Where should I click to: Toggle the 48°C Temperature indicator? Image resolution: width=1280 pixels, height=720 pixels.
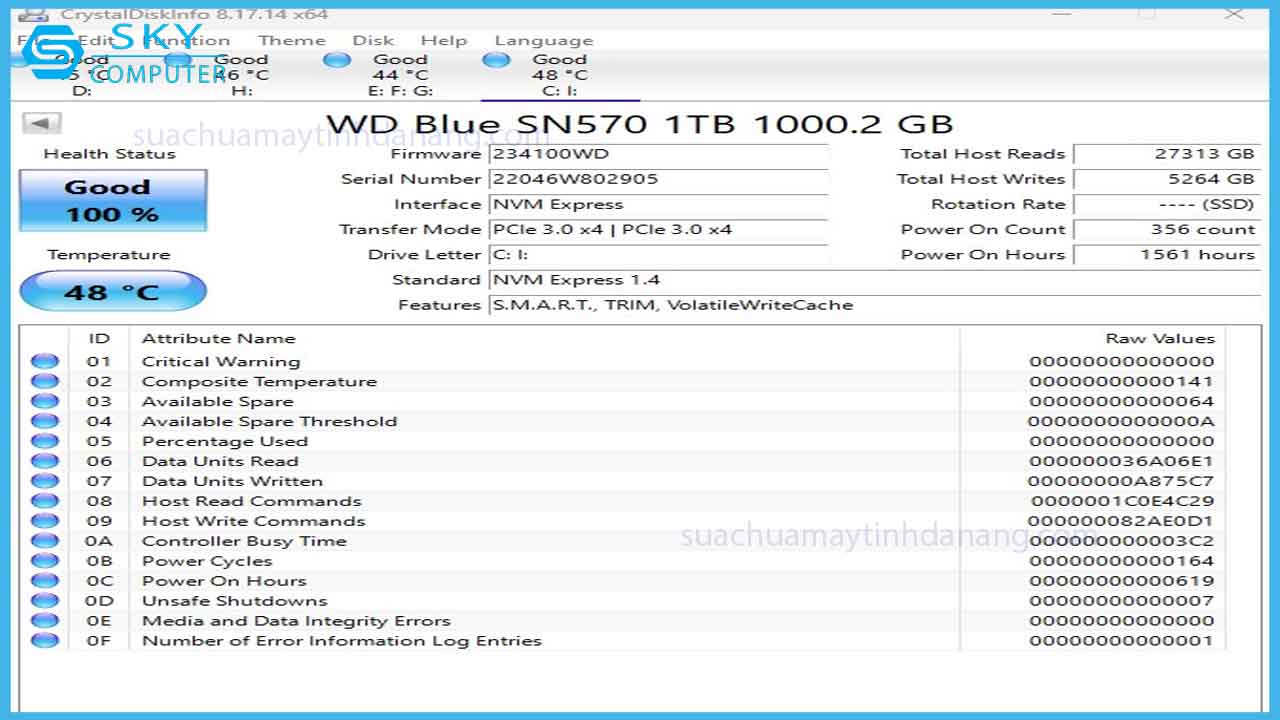112,290
